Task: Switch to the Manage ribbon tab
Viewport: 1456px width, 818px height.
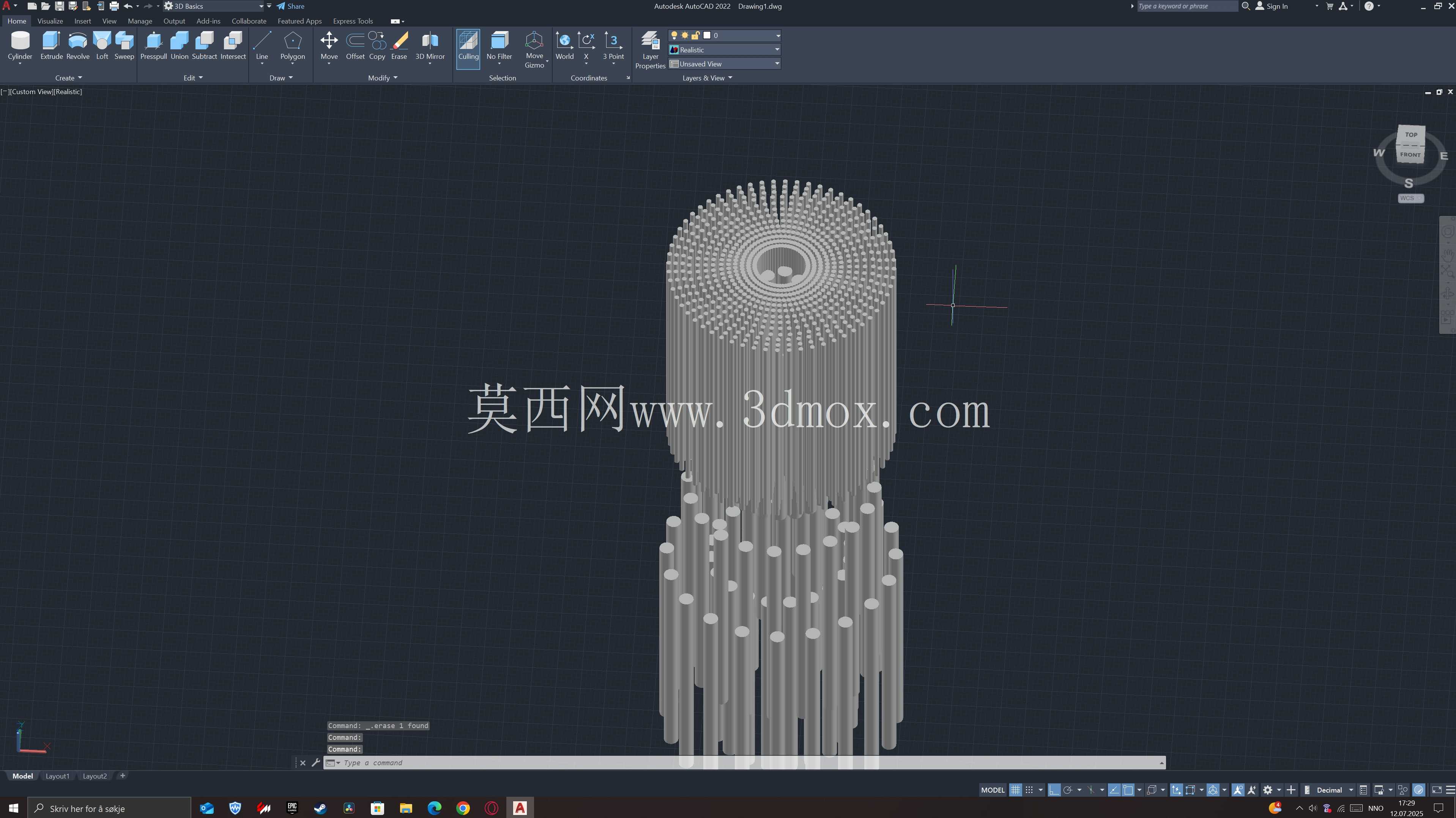Action: click(x=140, y=21)
